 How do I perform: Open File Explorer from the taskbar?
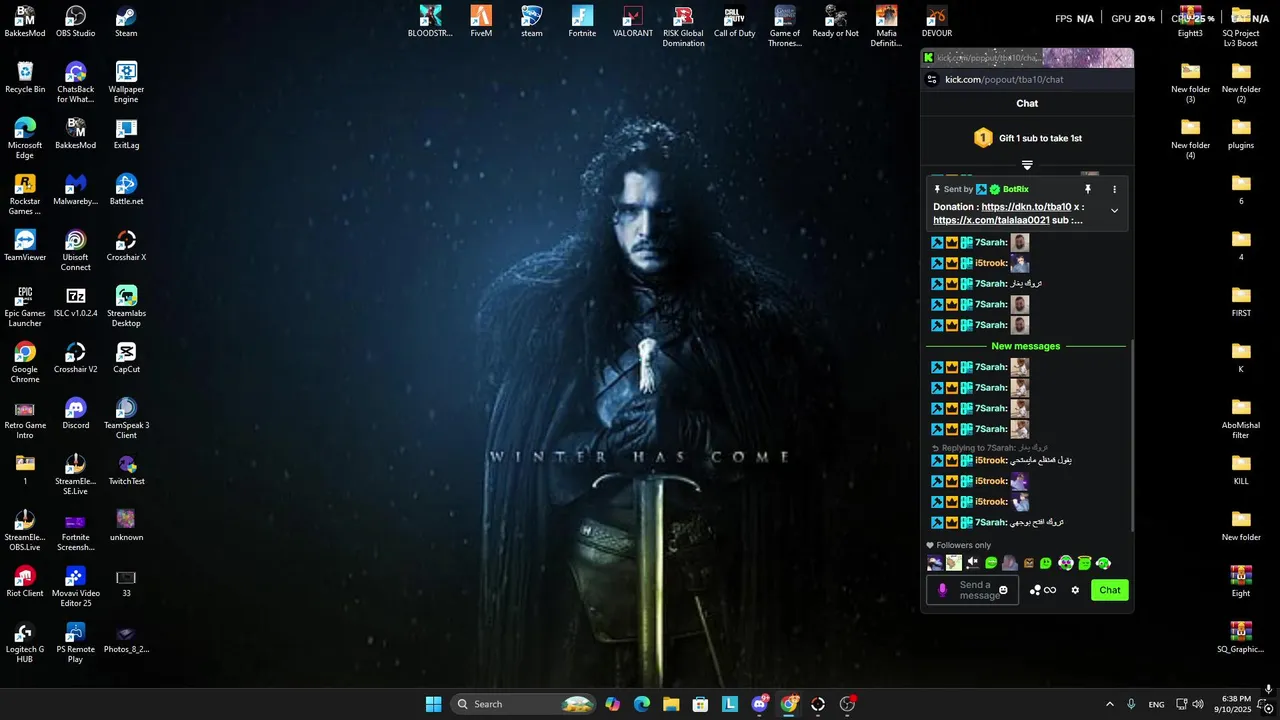pyautogui.click(x=671, y=704)
